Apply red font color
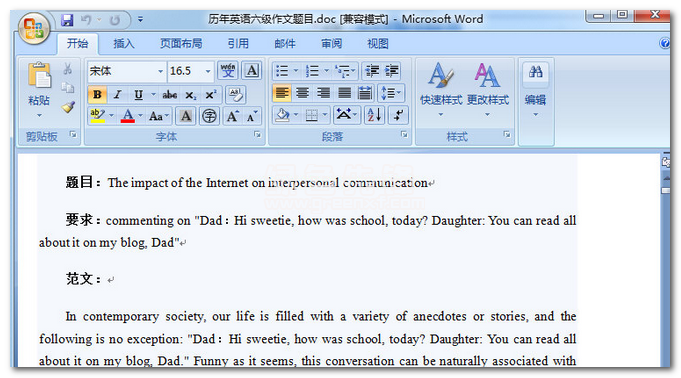The width and height of the screenshot is (681, 378). click(128, 116)
